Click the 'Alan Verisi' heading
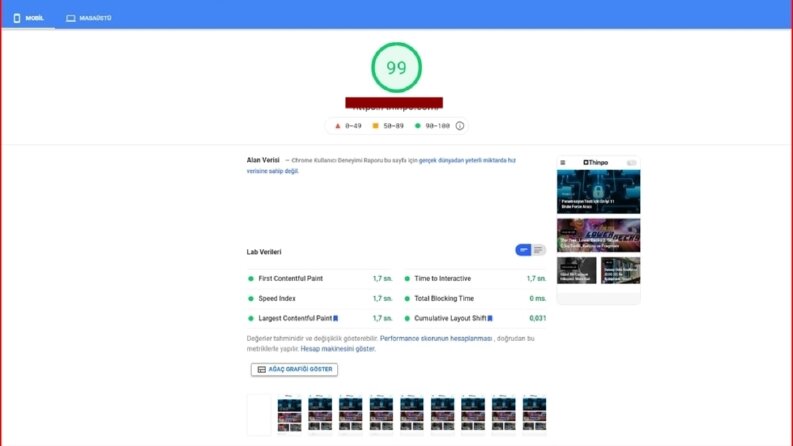793x446 pixels. (263, 160)
